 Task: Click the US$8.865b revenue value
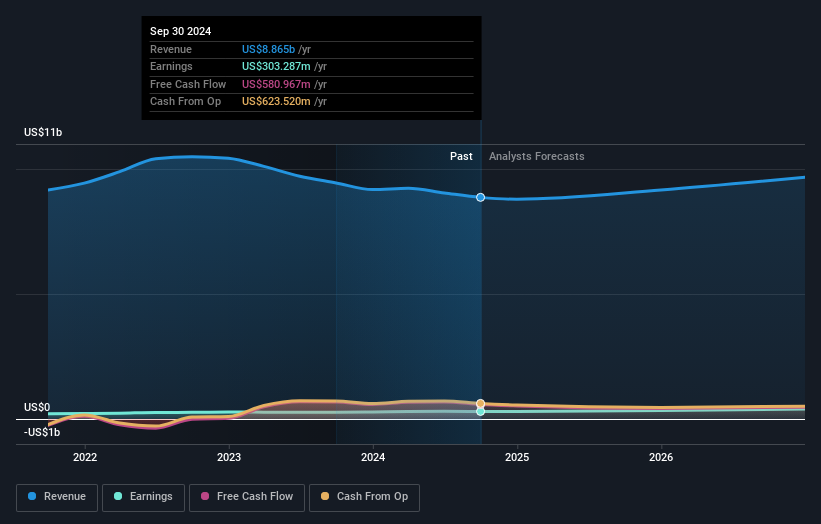(268, 49)
